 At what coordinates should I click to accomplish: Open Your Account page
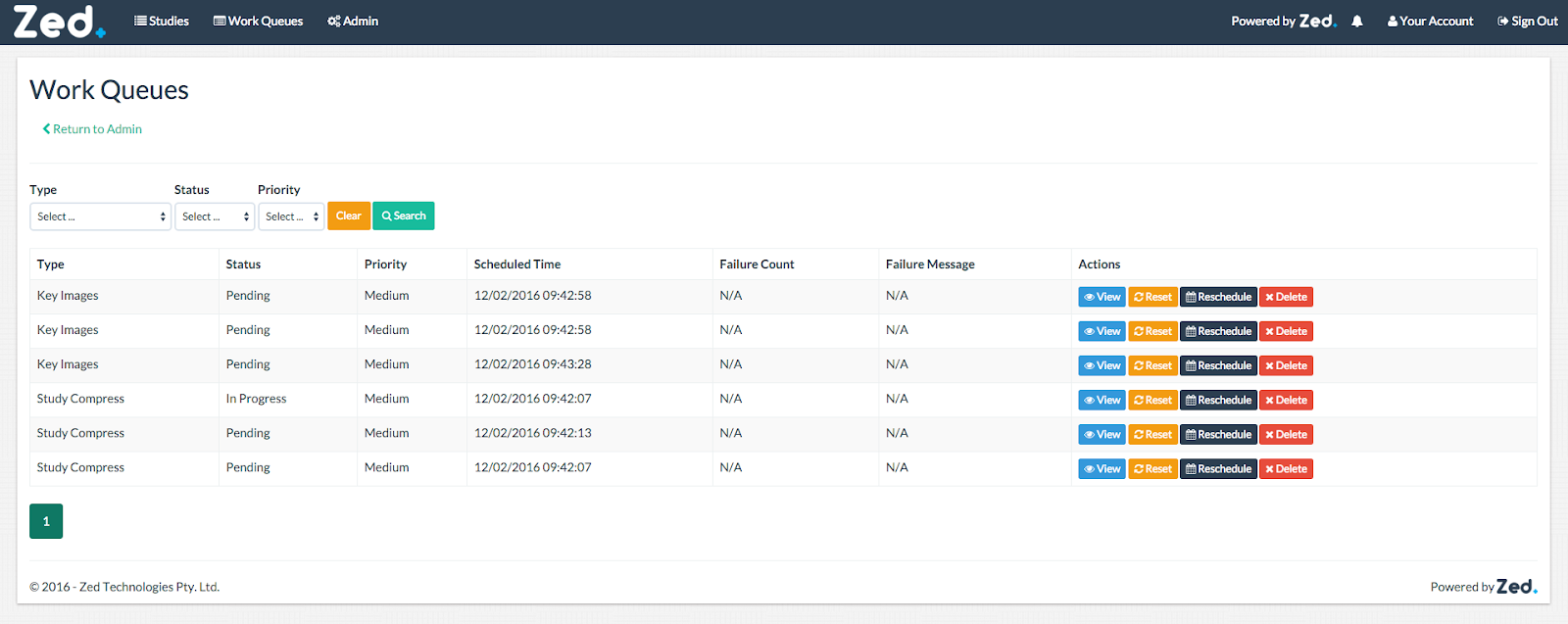pos(1430,21)
